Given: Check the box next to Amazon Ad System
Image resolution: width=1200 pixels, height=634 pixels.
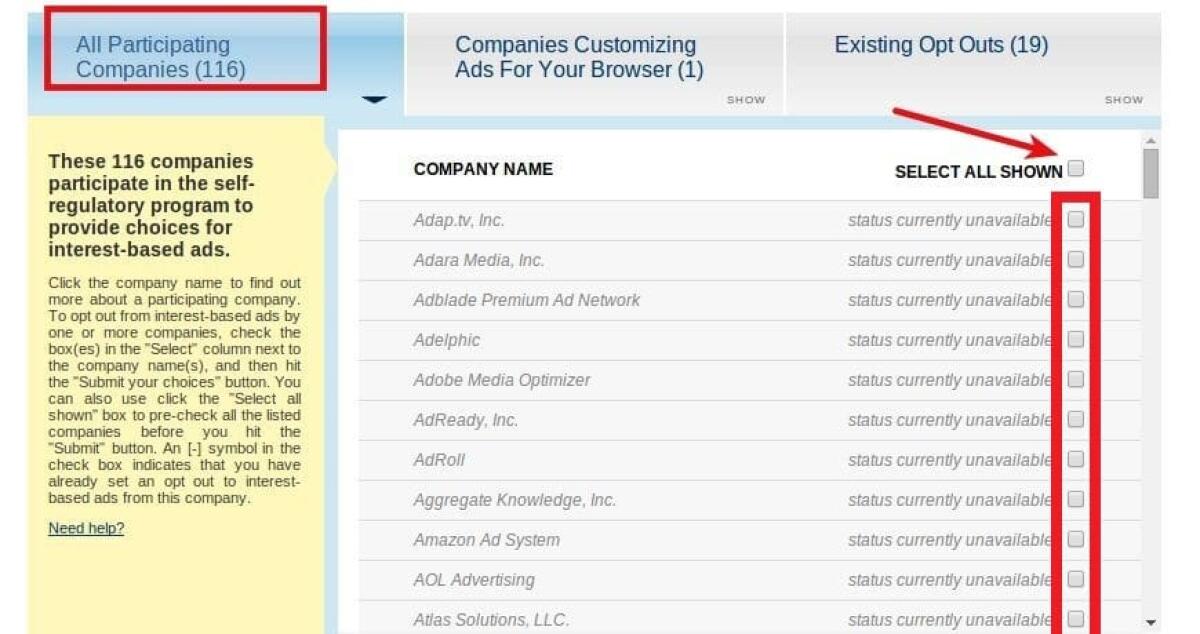Looking at the screenshot, I should pyautogui.click(x=1075, y=539).
